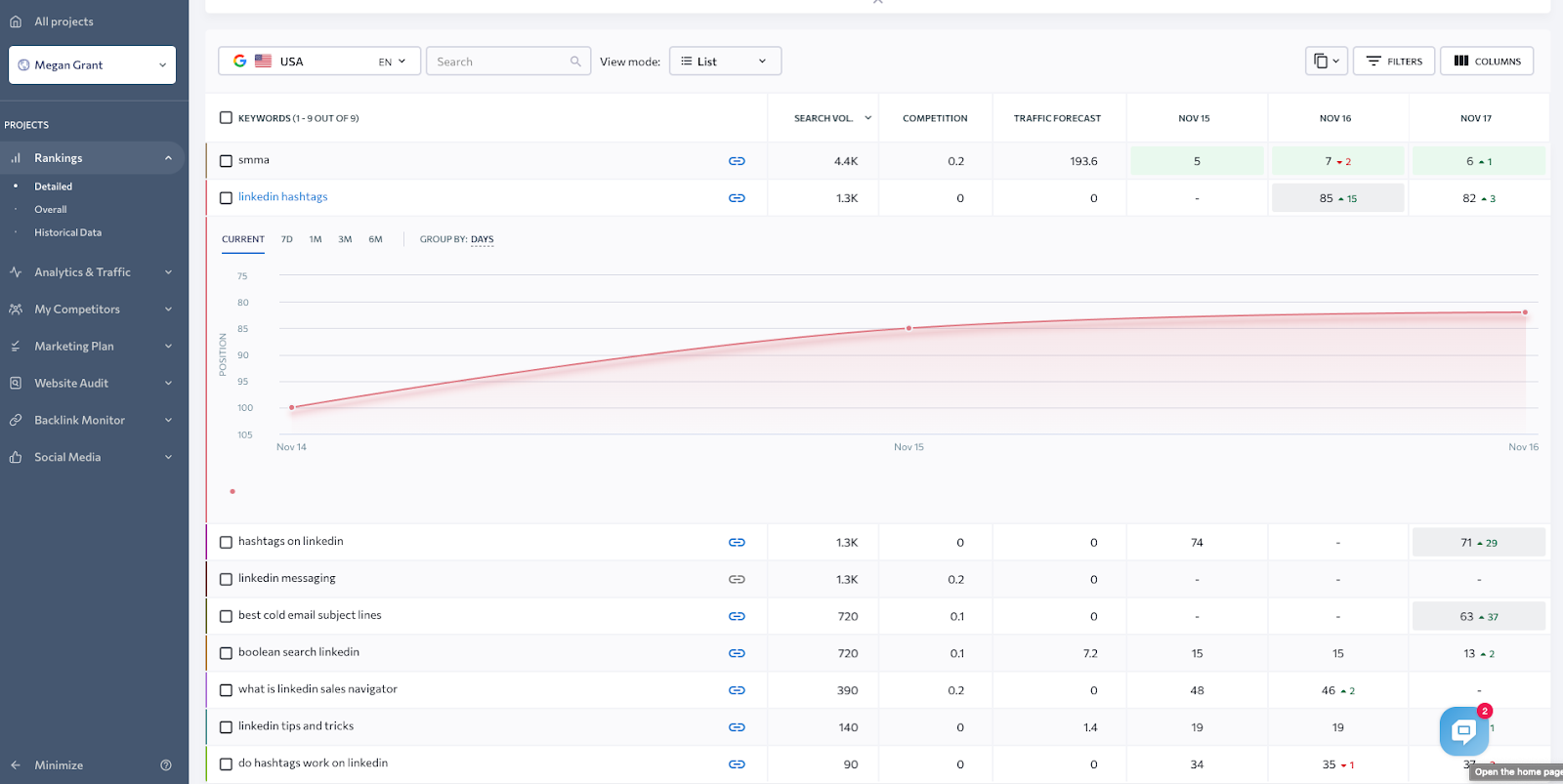Collapse the Rankings section chevron

pyautogui.click(x=168, y=158)
